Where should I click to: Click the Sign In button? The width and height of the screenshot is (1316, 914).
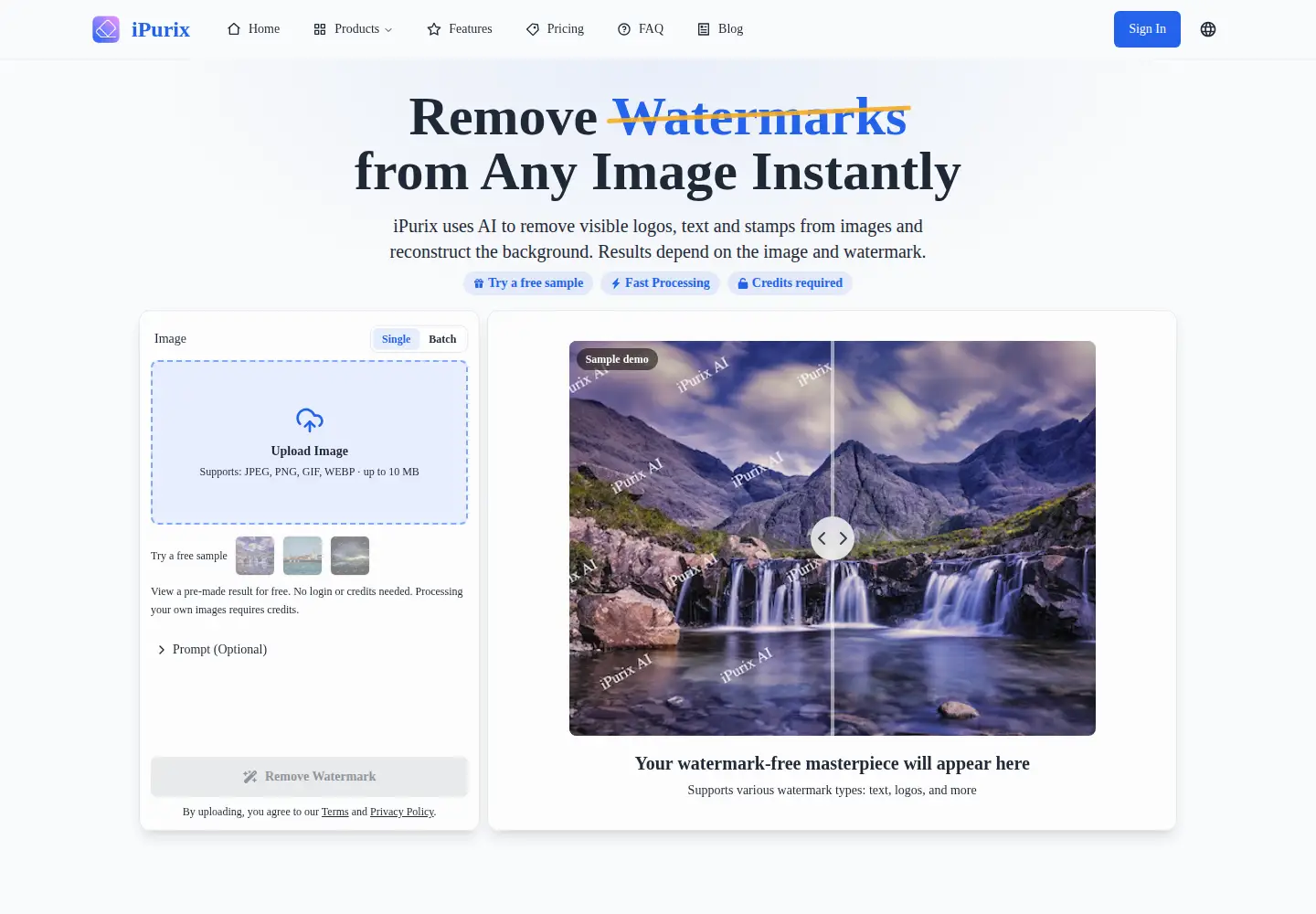click(1147, 29)
